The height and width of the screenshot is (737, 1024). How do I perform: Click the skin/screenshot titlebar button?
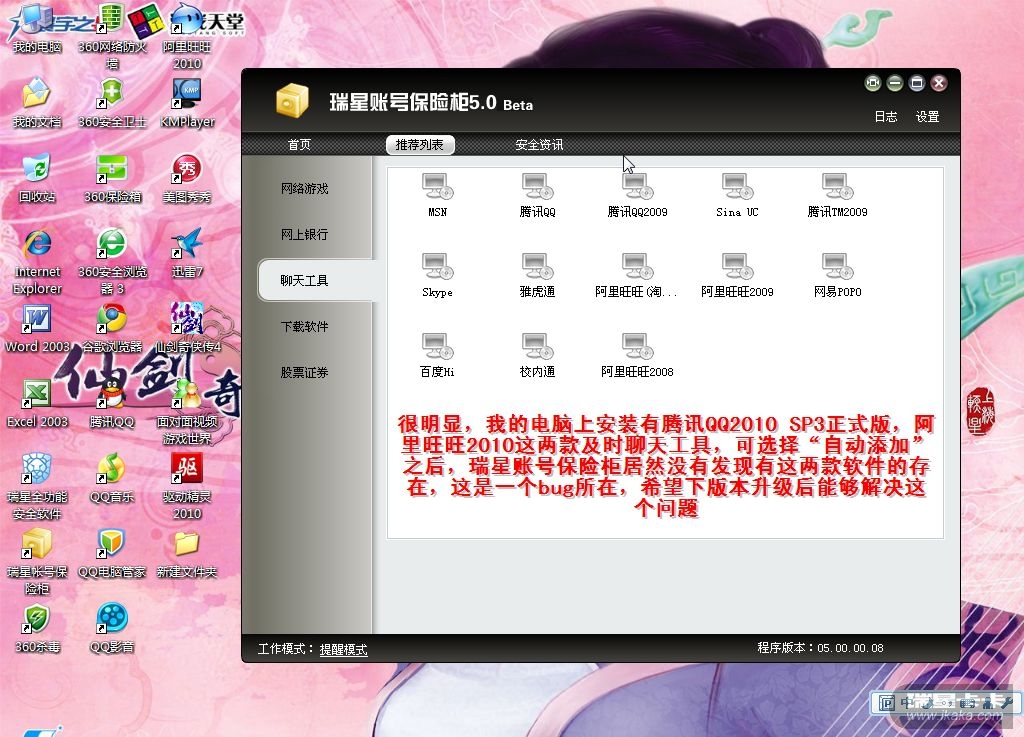872,83
